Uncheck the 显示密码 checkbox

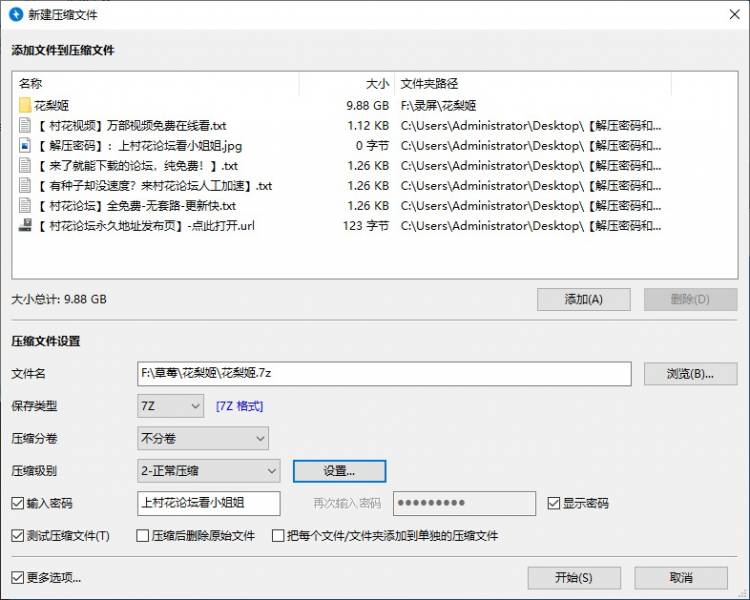(x=554, y=503)
